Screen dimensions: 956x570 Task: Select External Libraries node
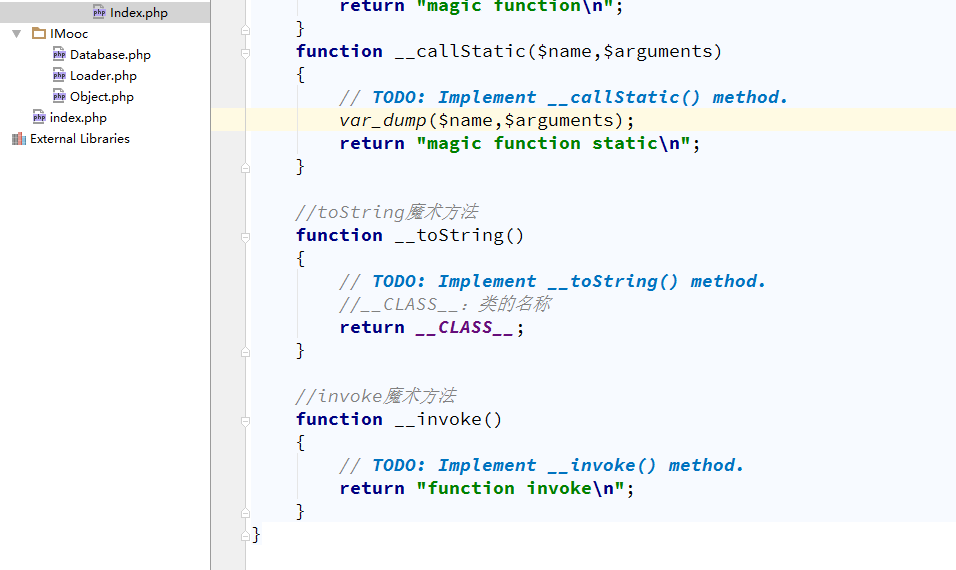(x=80, y=138)
